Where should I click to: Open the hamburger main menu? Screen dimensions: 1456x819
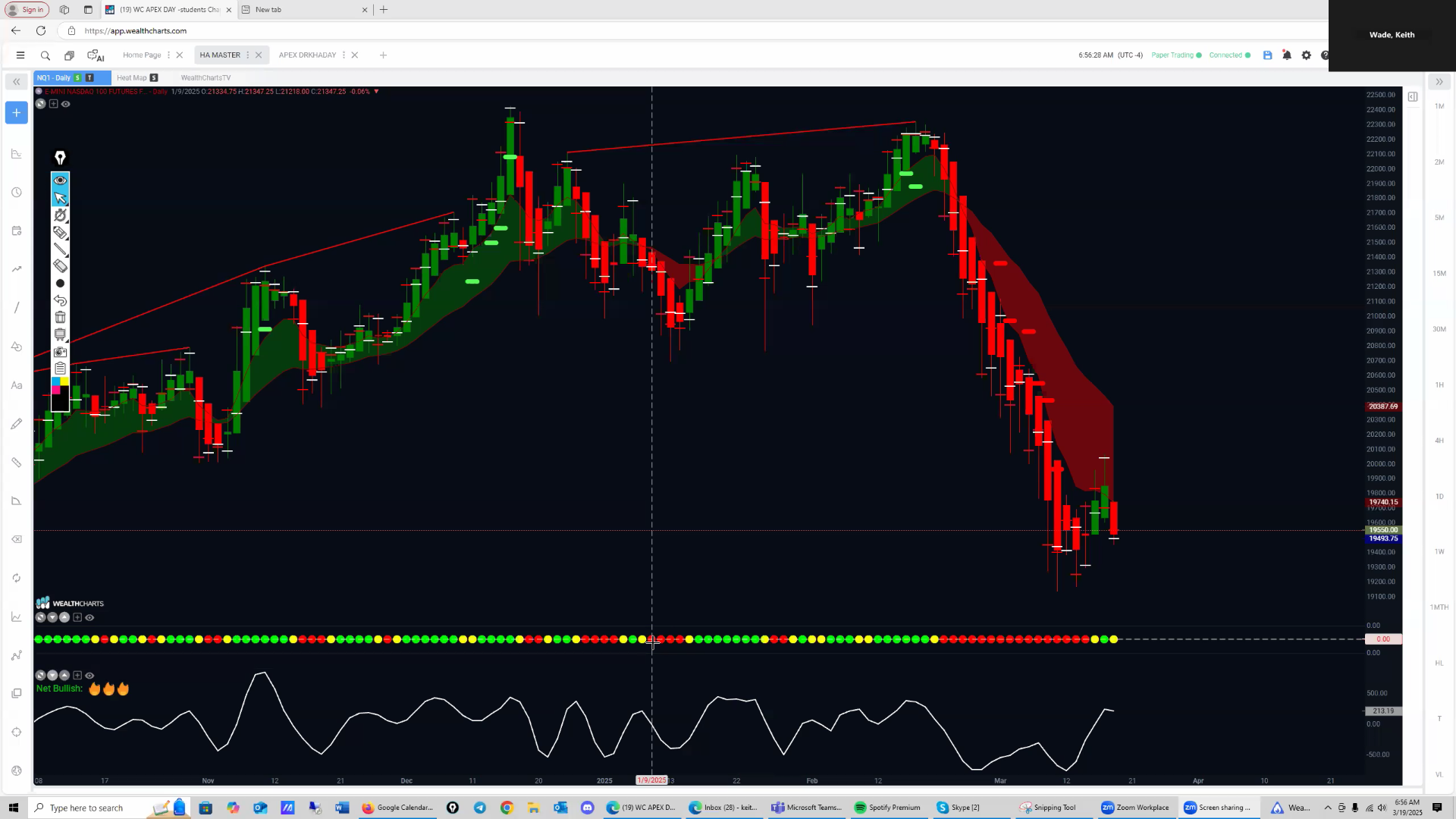pyautogui.click(x=20, y=55)
